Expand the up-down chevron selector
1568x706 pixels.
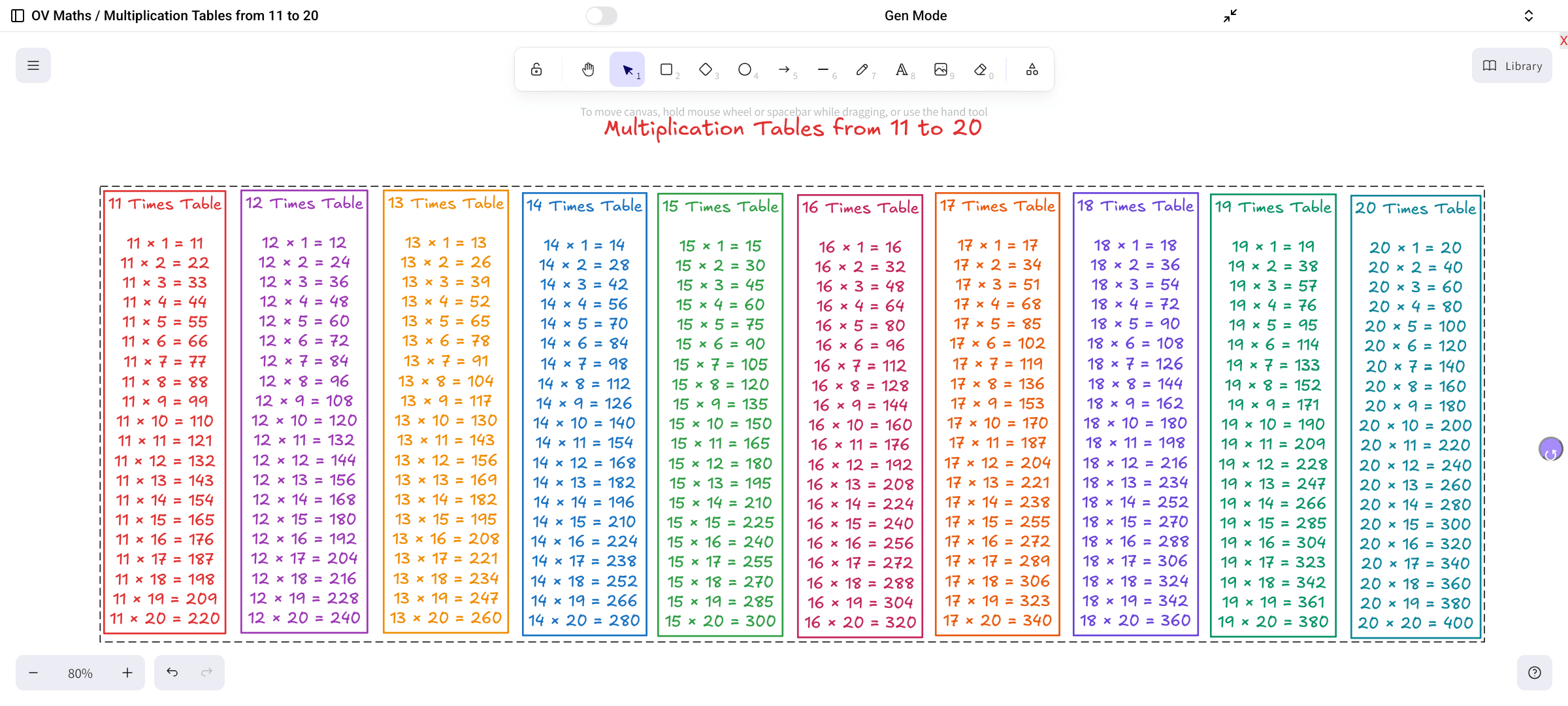click(1529, 16)
